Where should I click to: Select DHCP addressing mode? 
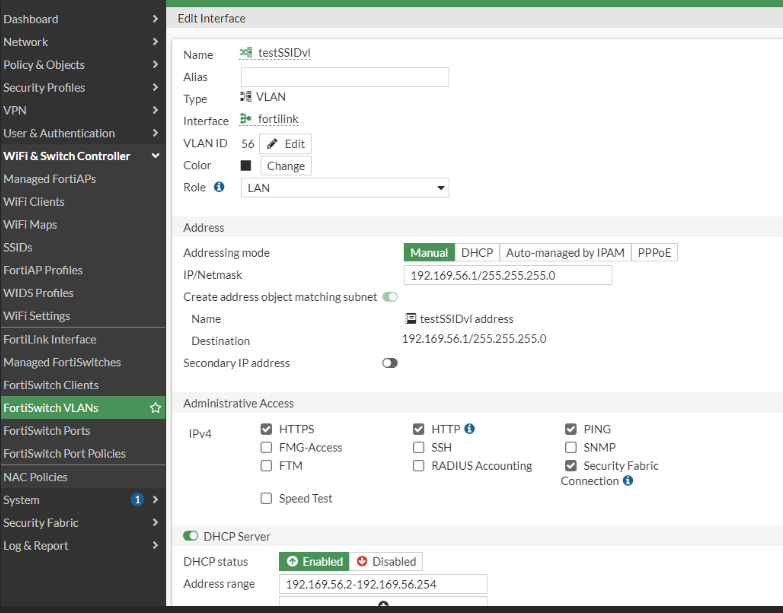(x=477, y=253)
